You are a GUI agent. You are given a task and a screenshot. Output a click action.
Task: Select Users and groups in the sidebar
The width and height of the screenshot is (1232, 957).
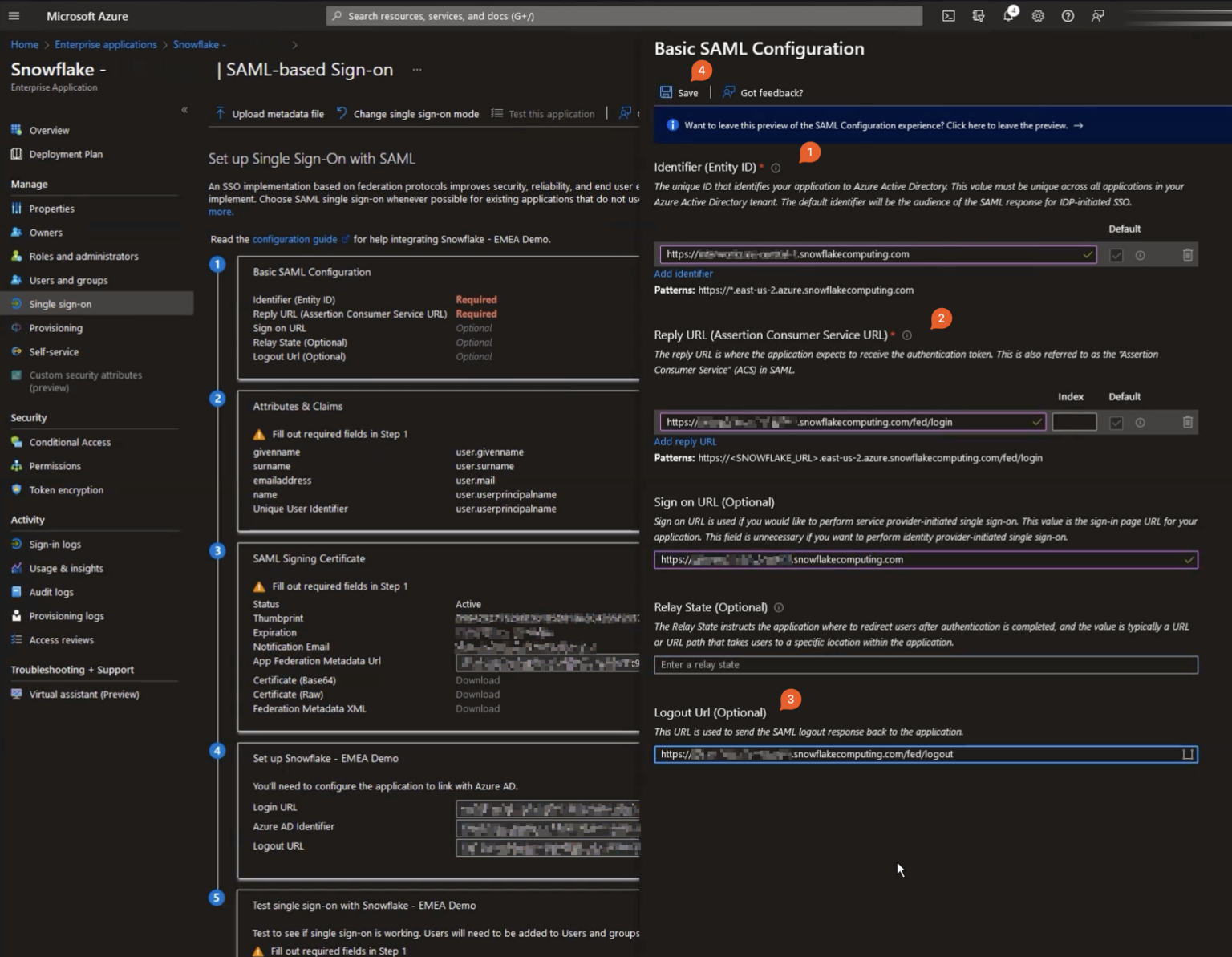click(x=67, y=280)
